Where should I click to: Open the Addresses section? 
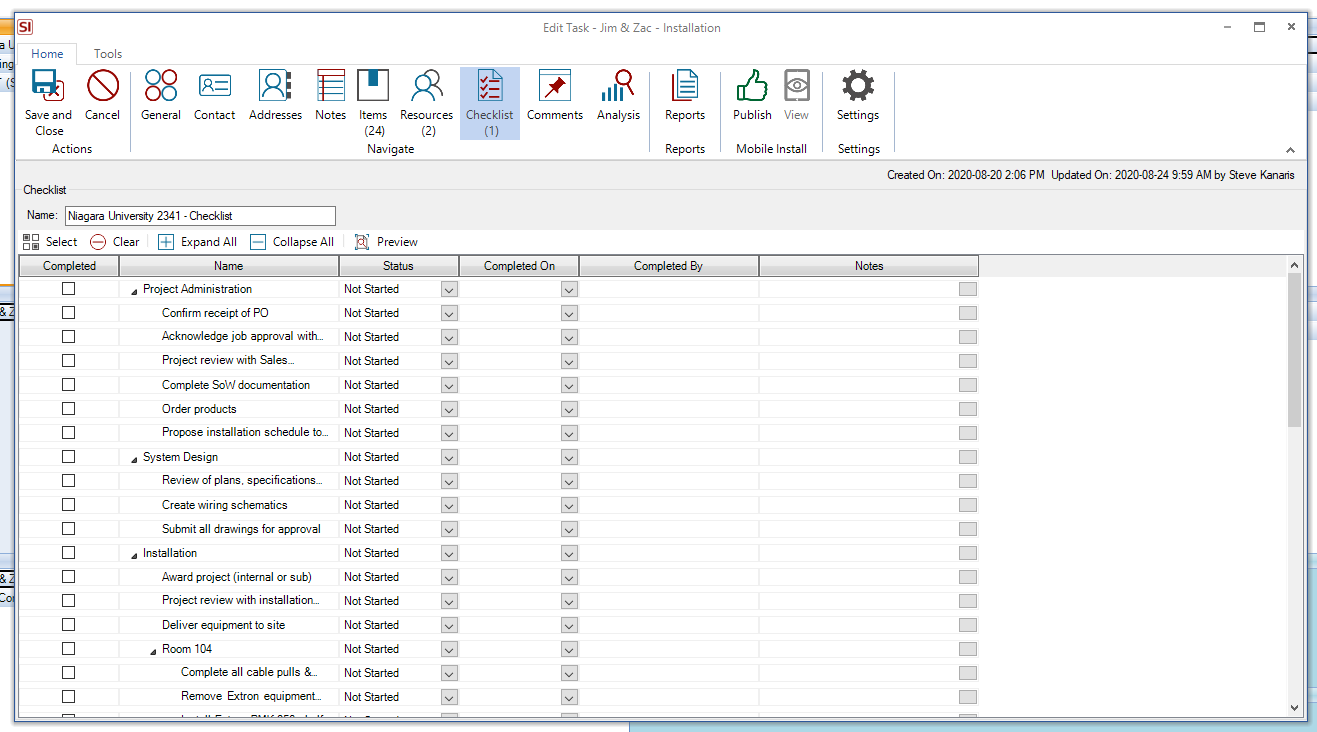click(274, 95)
